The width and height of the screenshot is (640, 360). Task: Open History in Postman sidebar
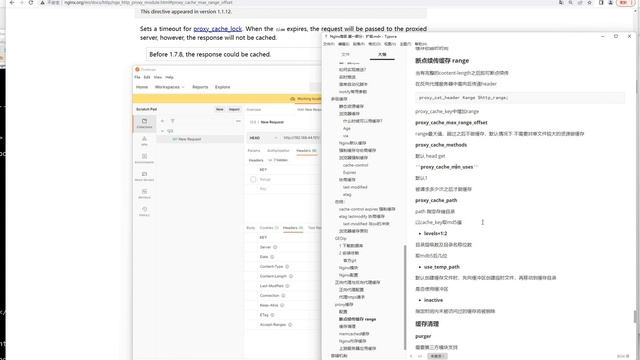point(144,211)
